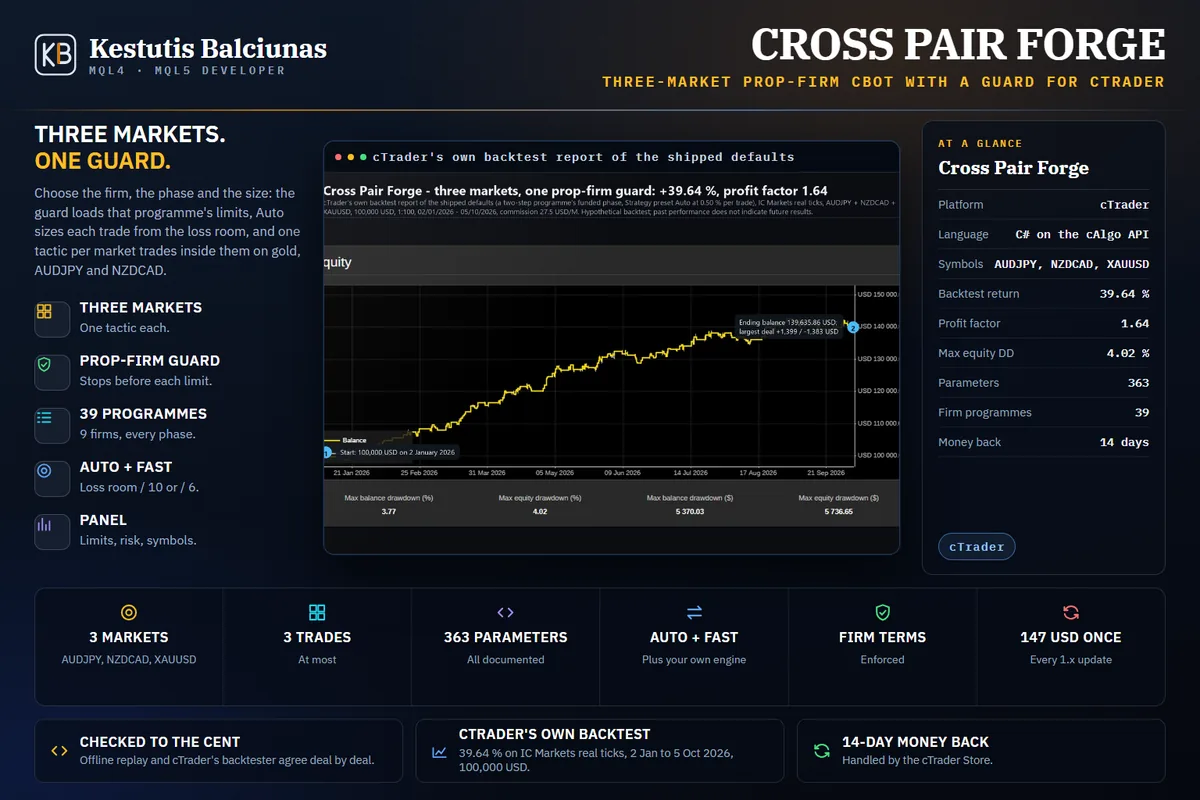Click the '147 USD ONCE' card heading

coord(1070,637)
